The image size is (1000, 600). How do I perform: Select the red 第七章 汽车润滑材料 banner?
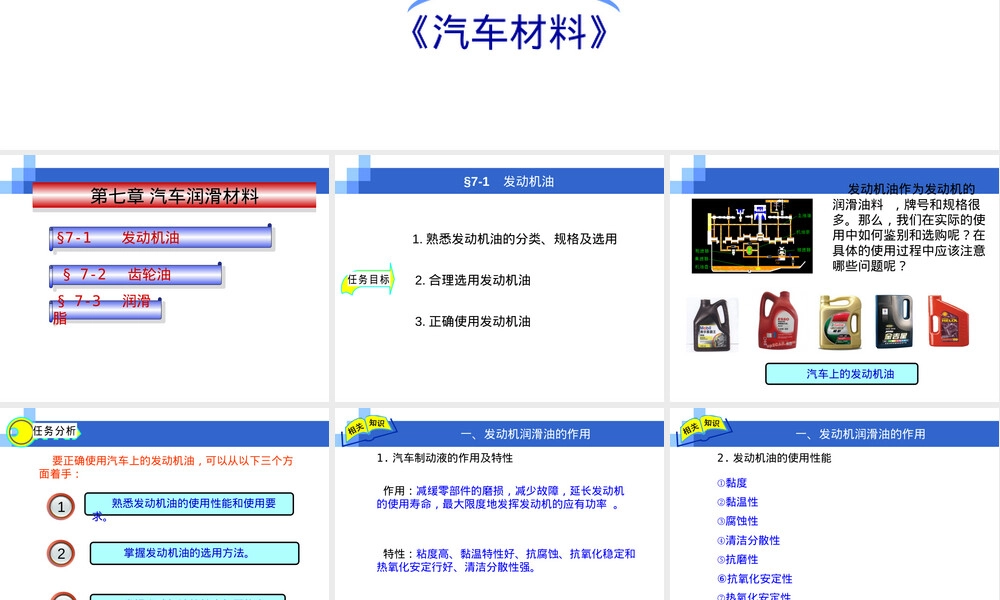coord(174,196)
